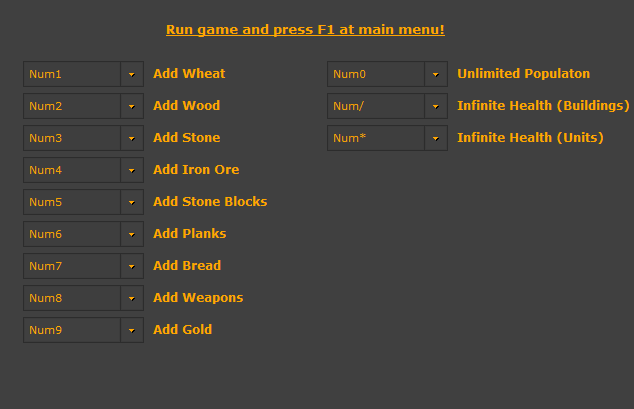Select the Infinite Health (Buildings) label
Image resolution: width=634 pixels, height=409 pixels.
click(543, 106)
